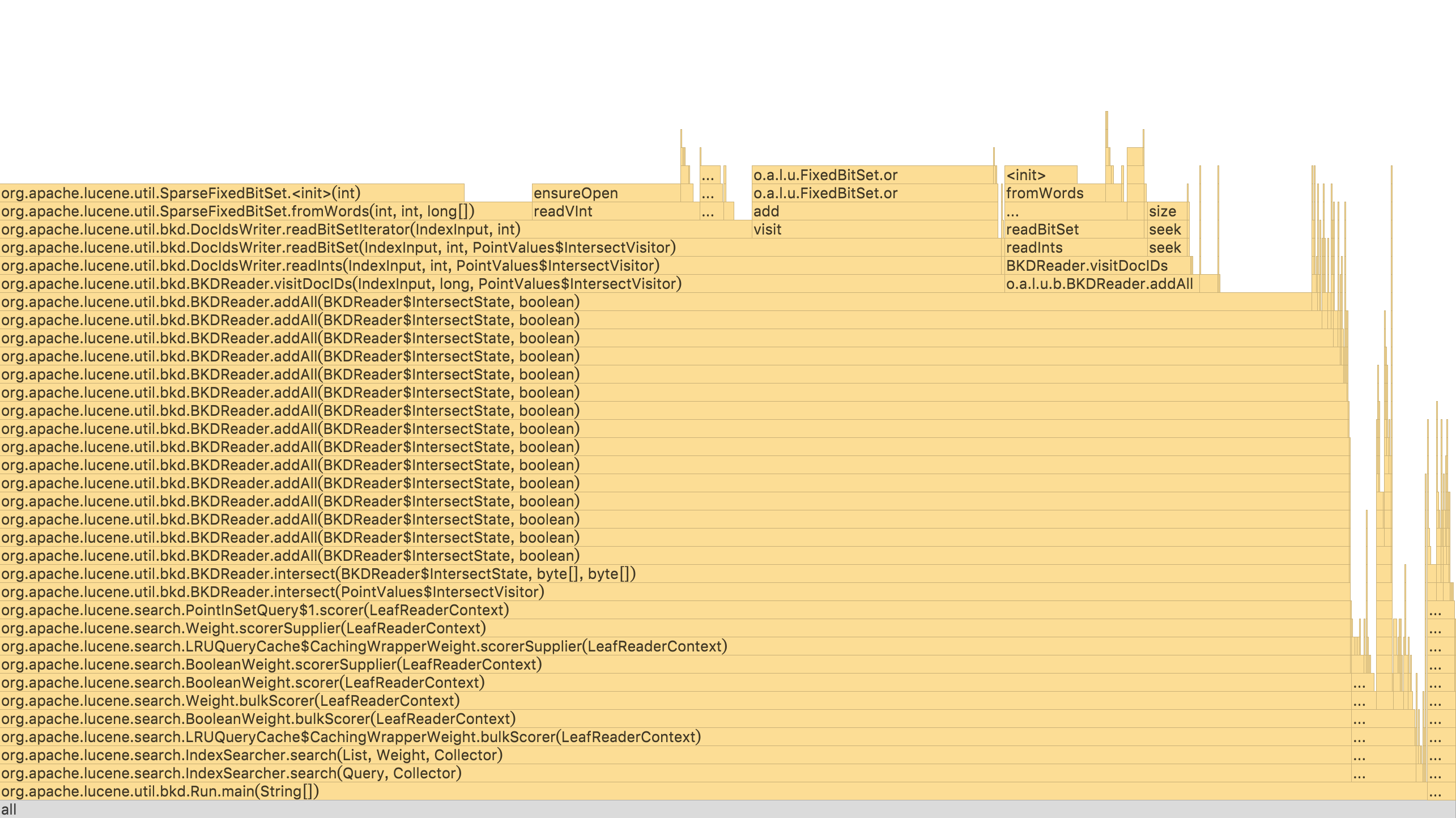Select the 'seek' frame directly below size

click(x=1167, y=229)
